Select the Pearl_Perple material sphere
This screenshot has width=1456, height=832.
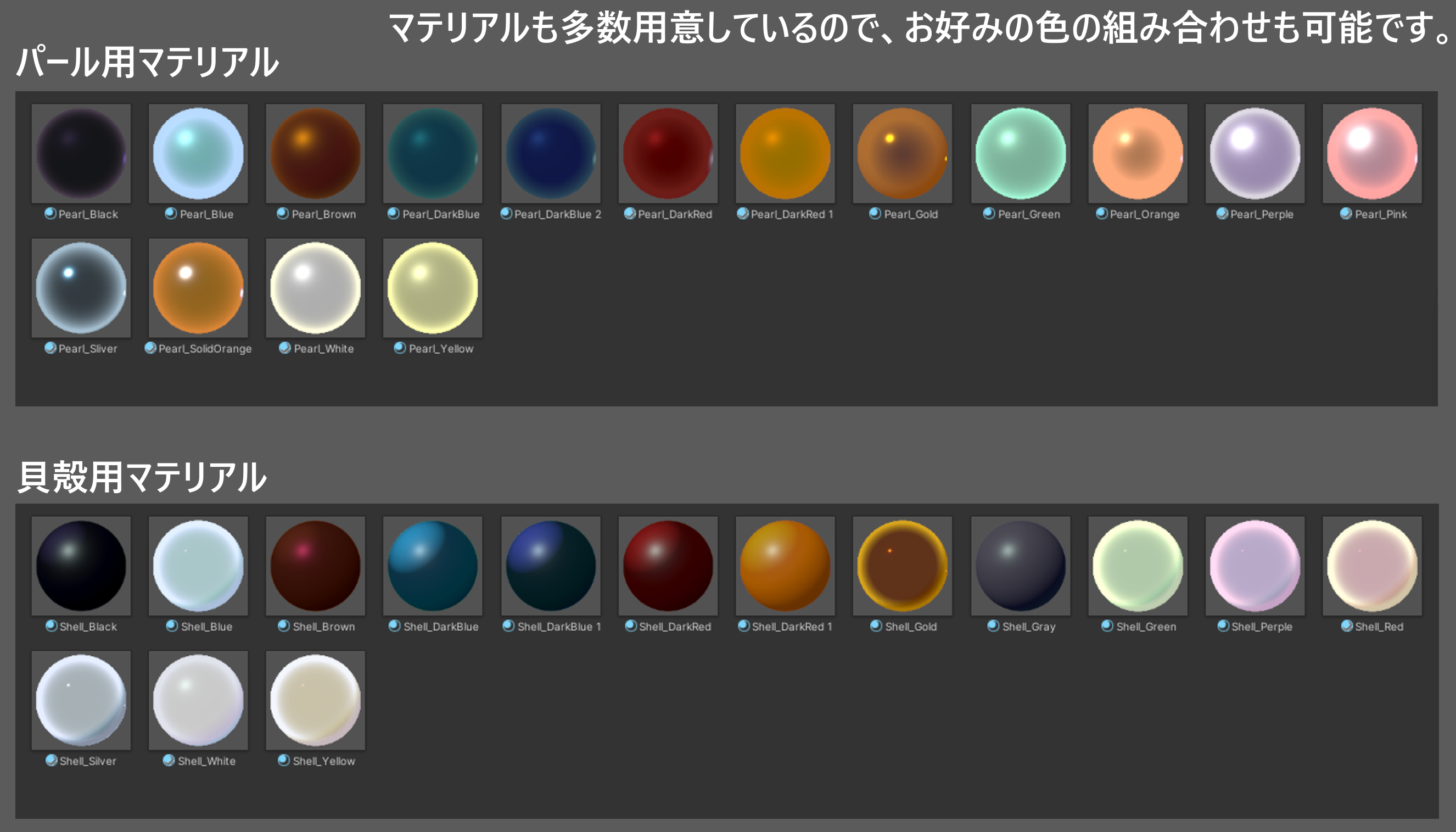[1255, 153]
